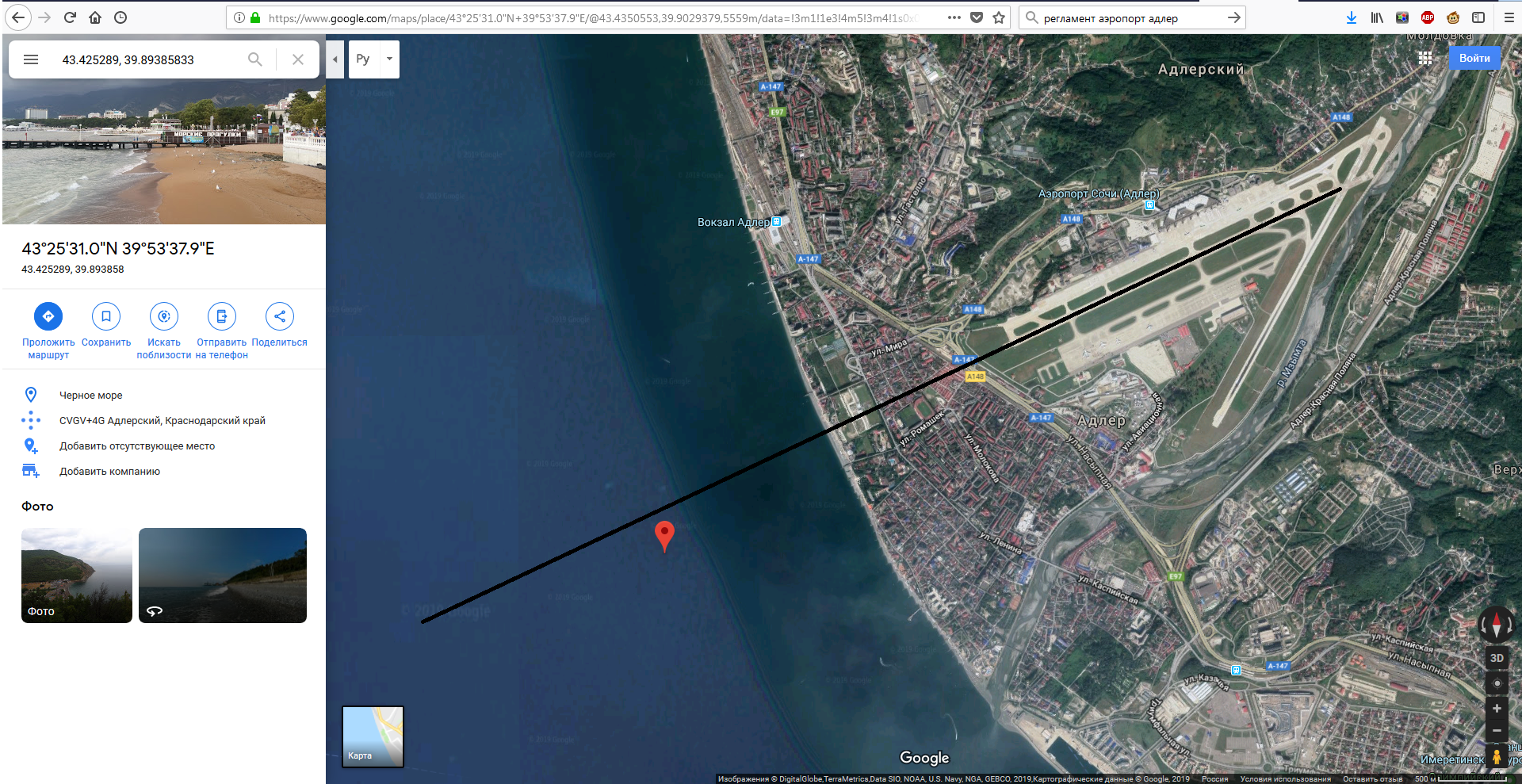Open colorful cube extension icon

coord(1402,17)
